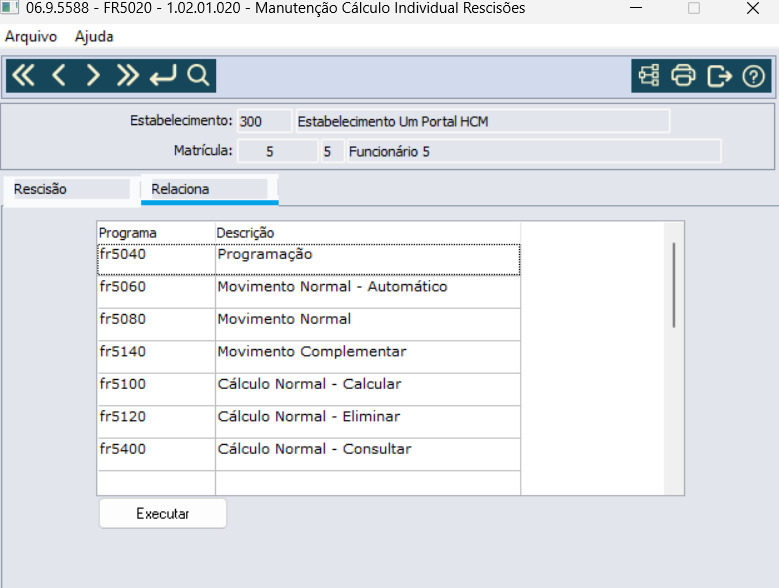Select the fr5080 program cell
The height and width of the screenshot is (588, 779).
pos(156,324)
